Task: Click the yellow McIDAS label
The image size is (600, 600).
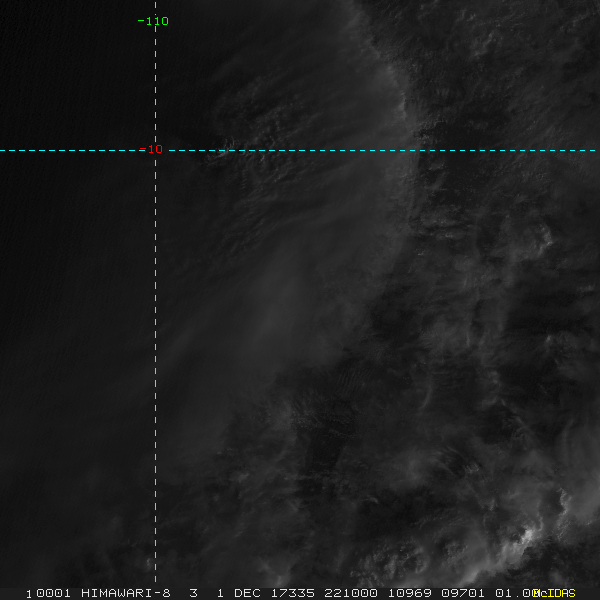Action: (554, 593)
